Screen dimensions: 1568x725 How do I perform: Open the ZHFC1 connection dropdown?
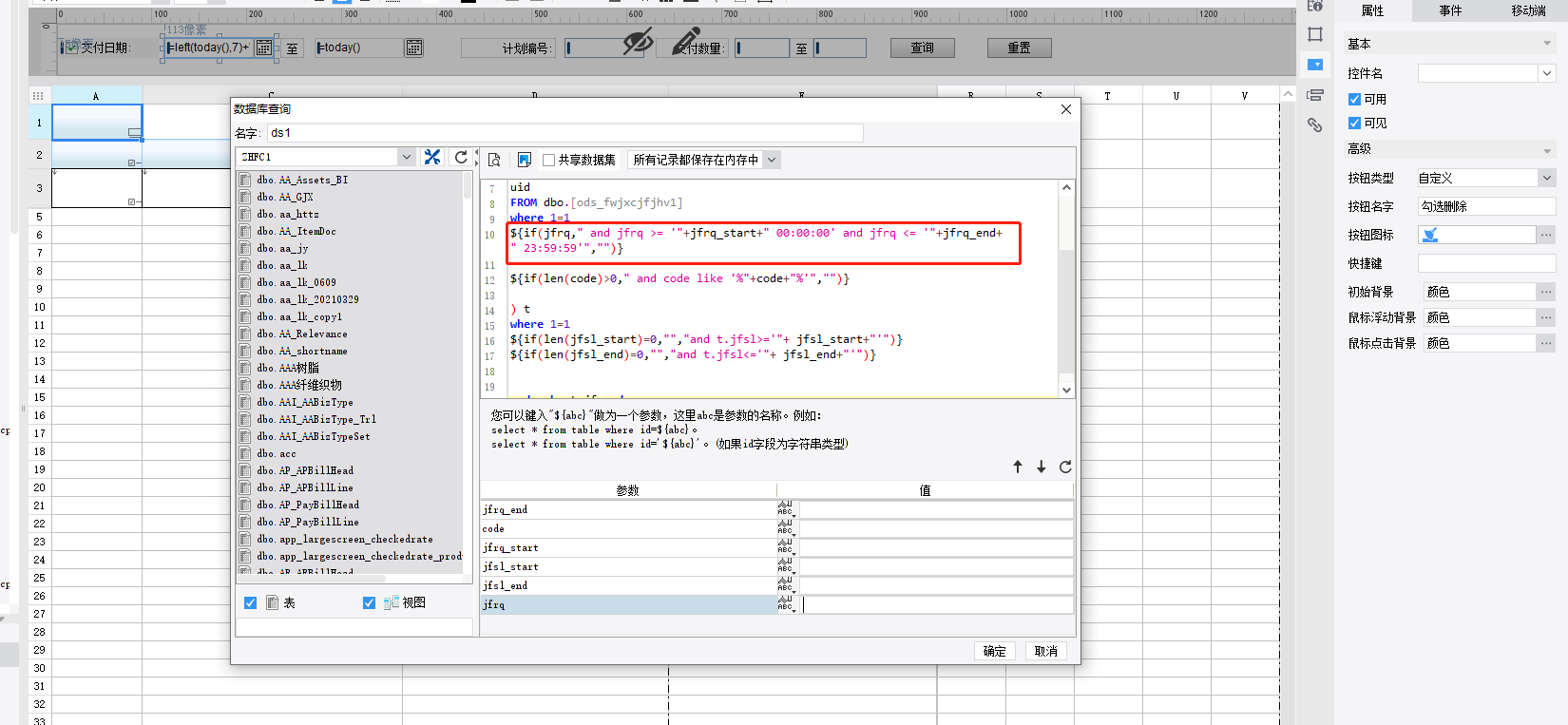click(x=407, y=157)
